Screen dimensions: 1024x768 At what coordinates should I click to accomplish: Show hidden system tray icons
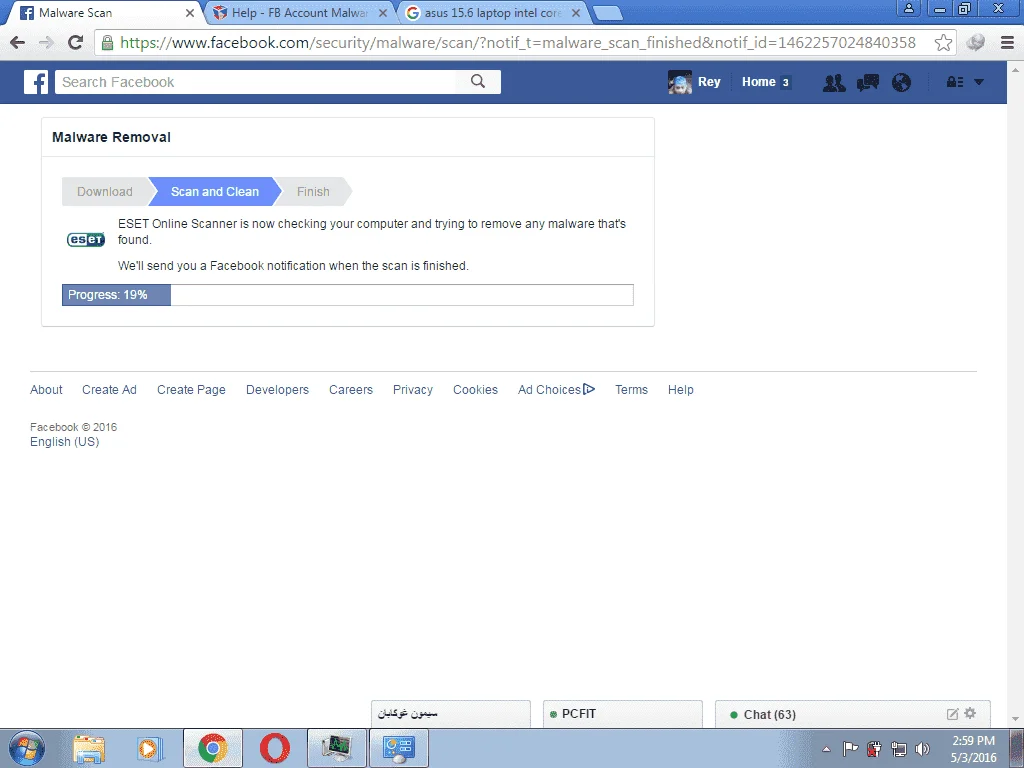[x=826, y=749]
